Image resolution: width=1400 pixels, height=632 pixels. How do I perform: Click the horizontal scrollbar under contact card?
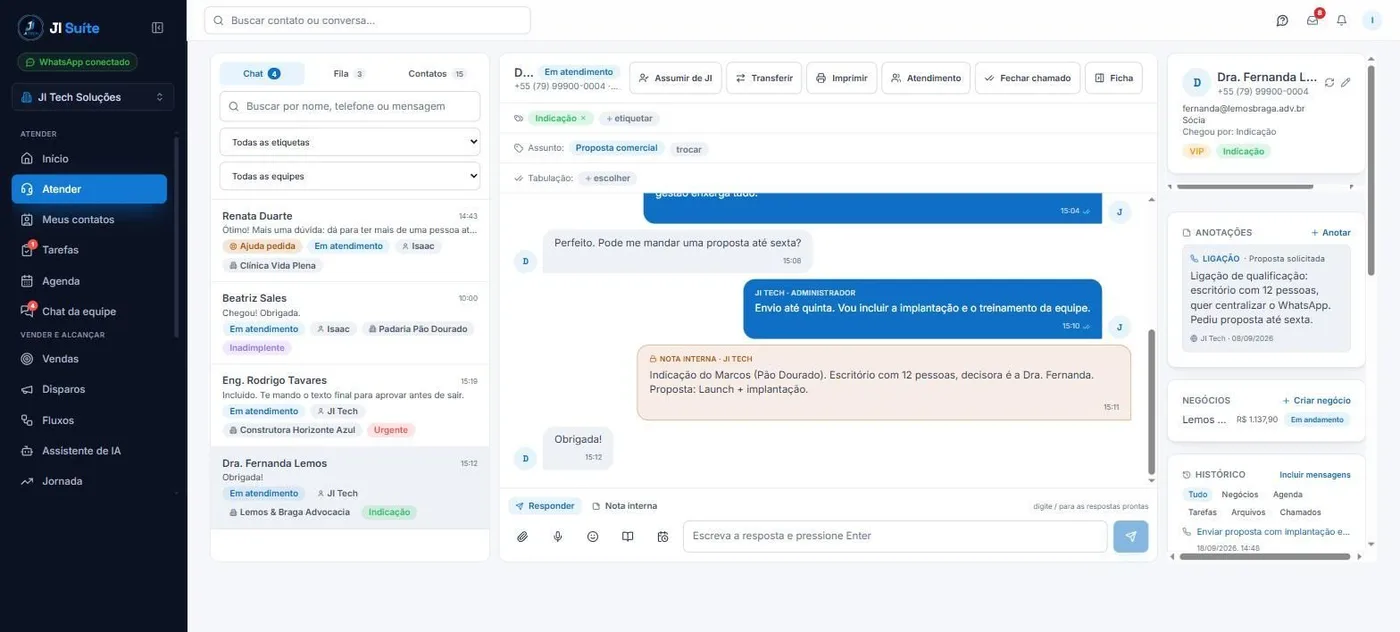click(1246, 186)
